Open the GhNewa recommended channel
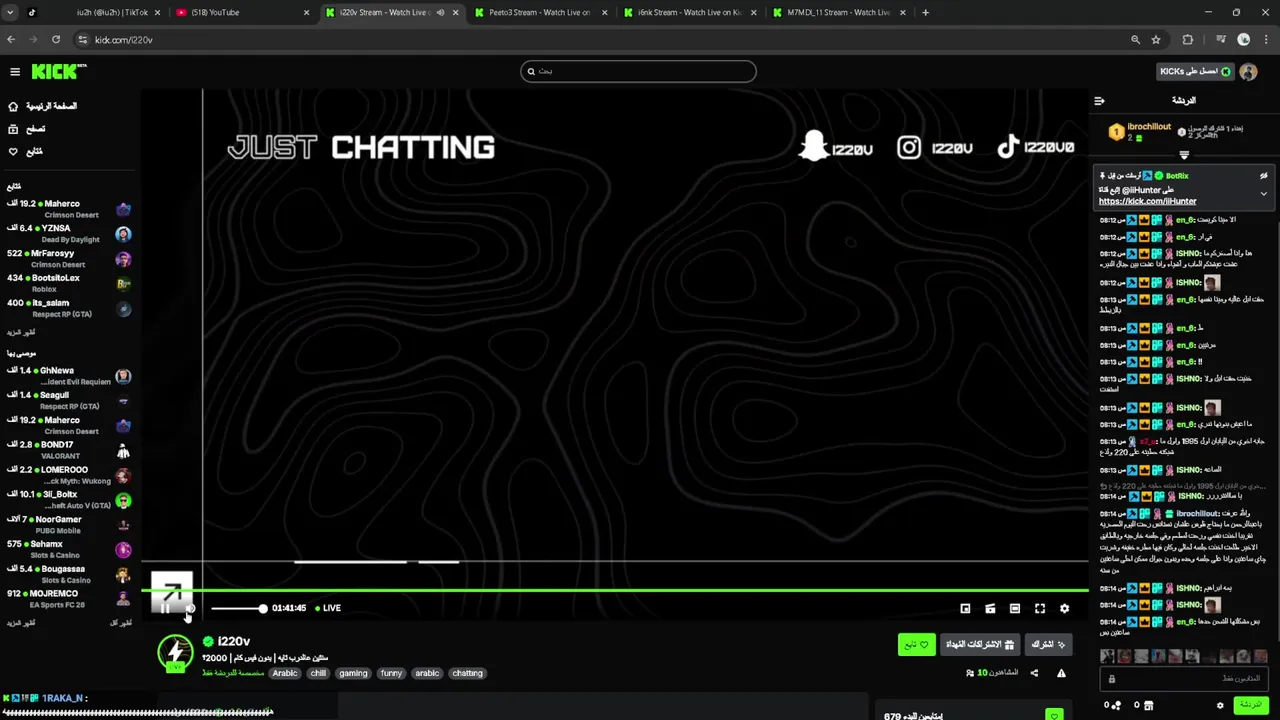The image size is (1280, 720). (x=69, y=376)
